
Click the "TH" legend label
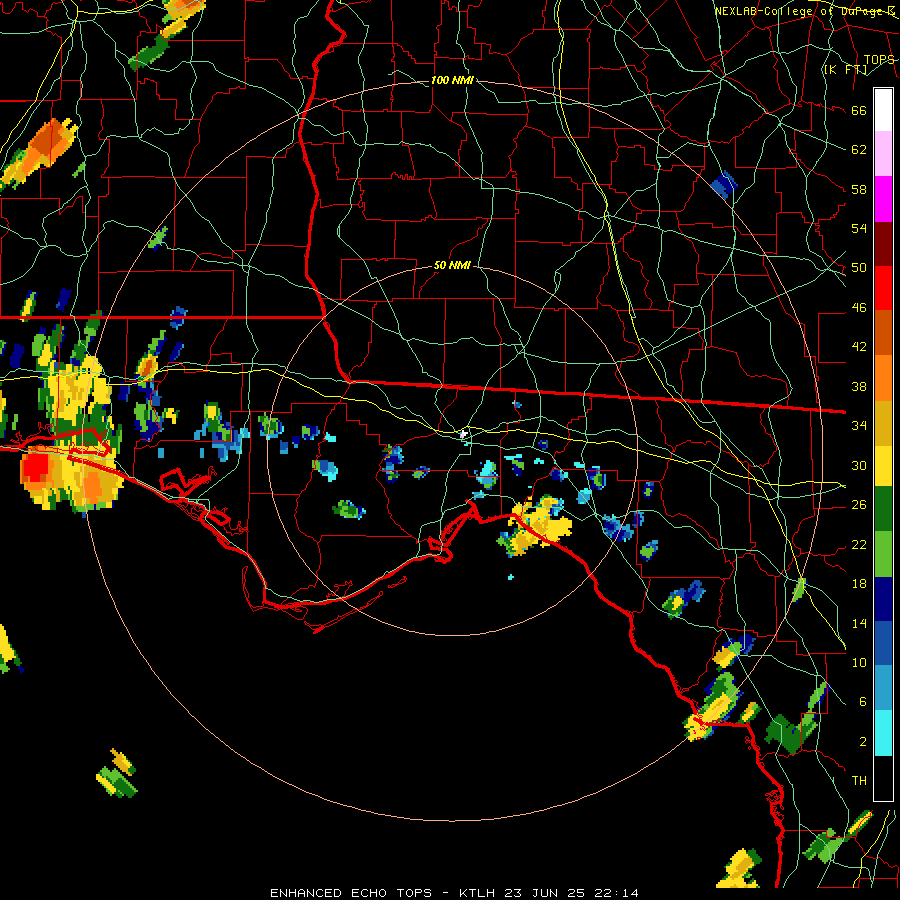(x=859, y=781)
